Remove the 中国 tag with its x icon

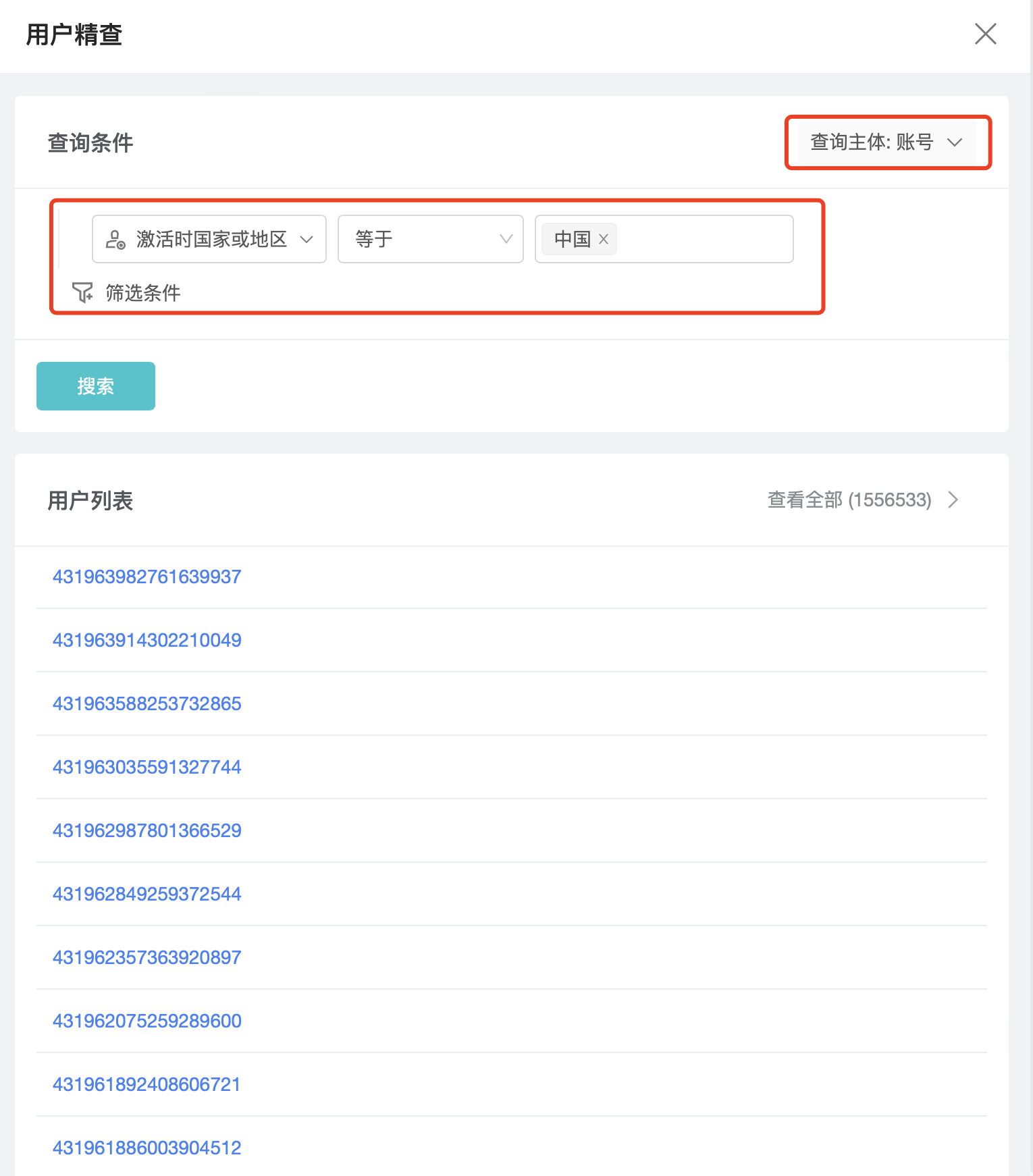(x=604, y=239)
